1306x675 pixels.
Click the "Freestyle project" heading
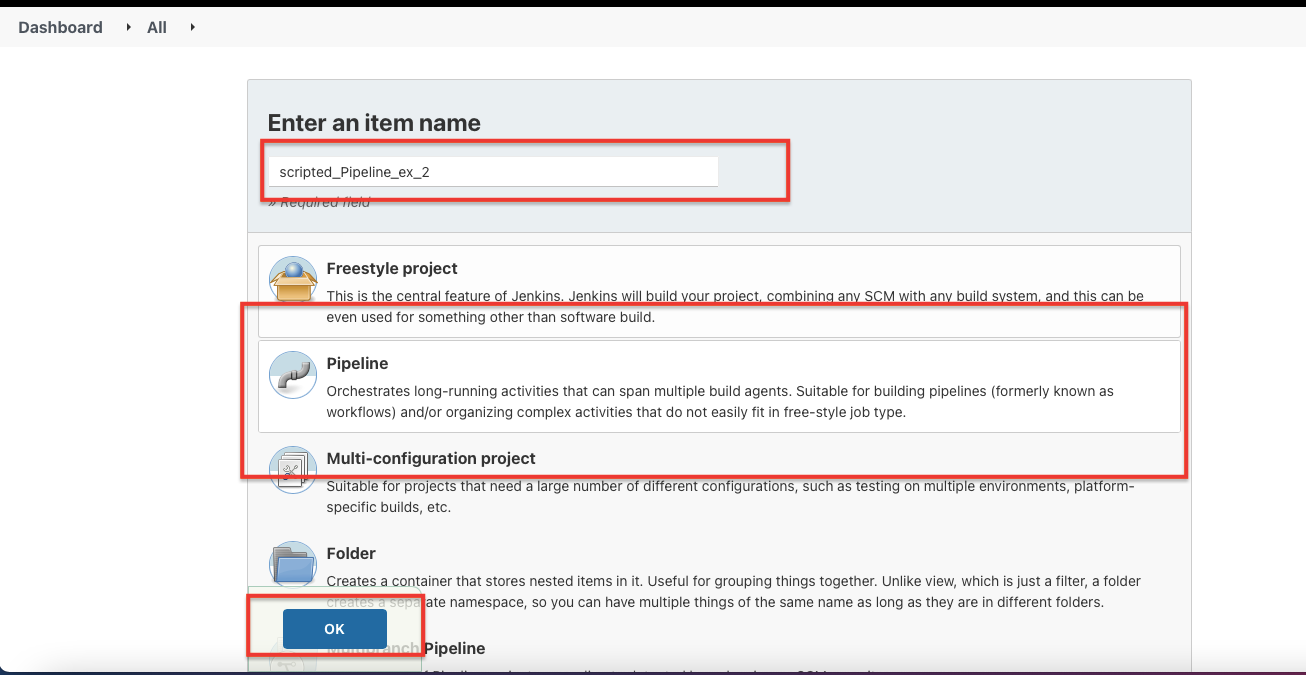(x=391, y=268)
